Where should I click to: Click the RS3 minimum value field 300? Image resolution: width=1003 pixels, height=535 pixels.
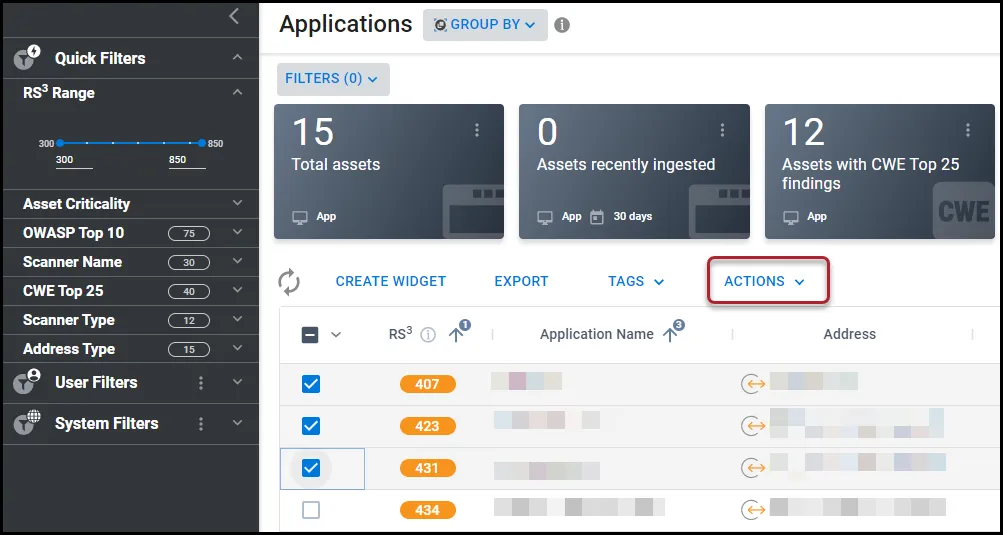(x=74, y=161)
